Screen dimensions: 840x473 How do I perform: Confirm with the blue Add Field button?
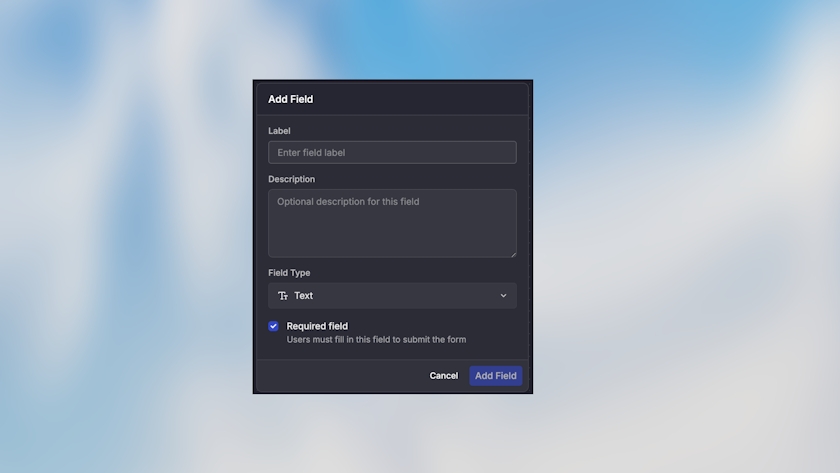pyautogui.click(x=495, y=376)
